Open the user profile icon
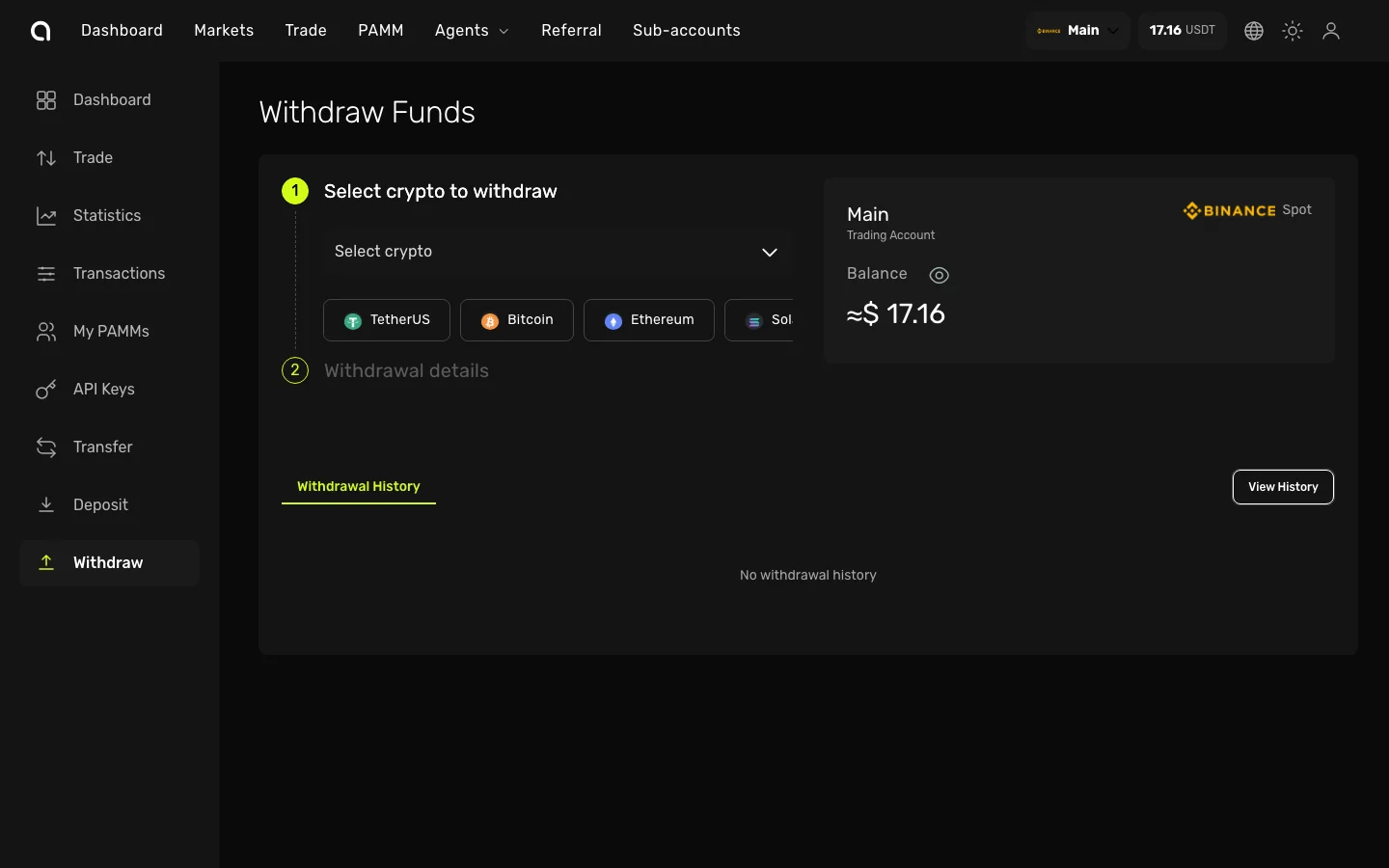 [1331, 30]
